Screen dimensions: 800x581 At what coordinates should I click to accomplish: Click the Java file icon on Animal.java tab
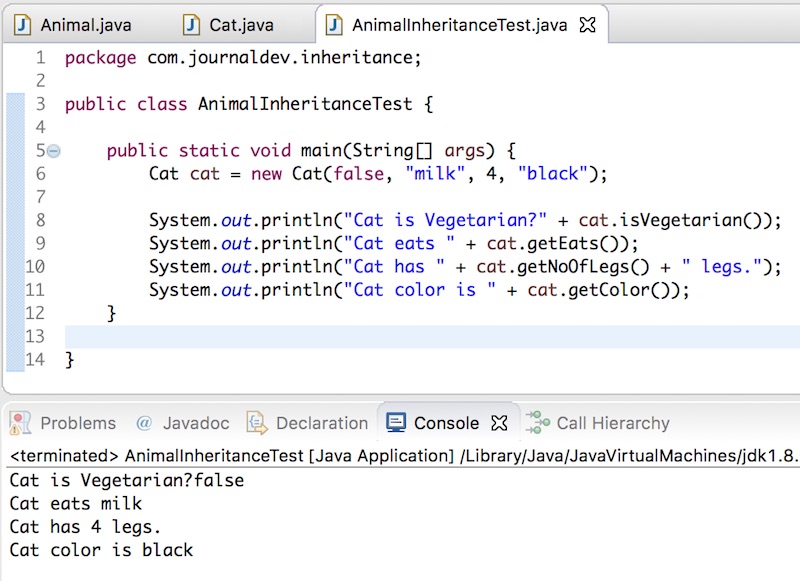(x=22, y=22)
